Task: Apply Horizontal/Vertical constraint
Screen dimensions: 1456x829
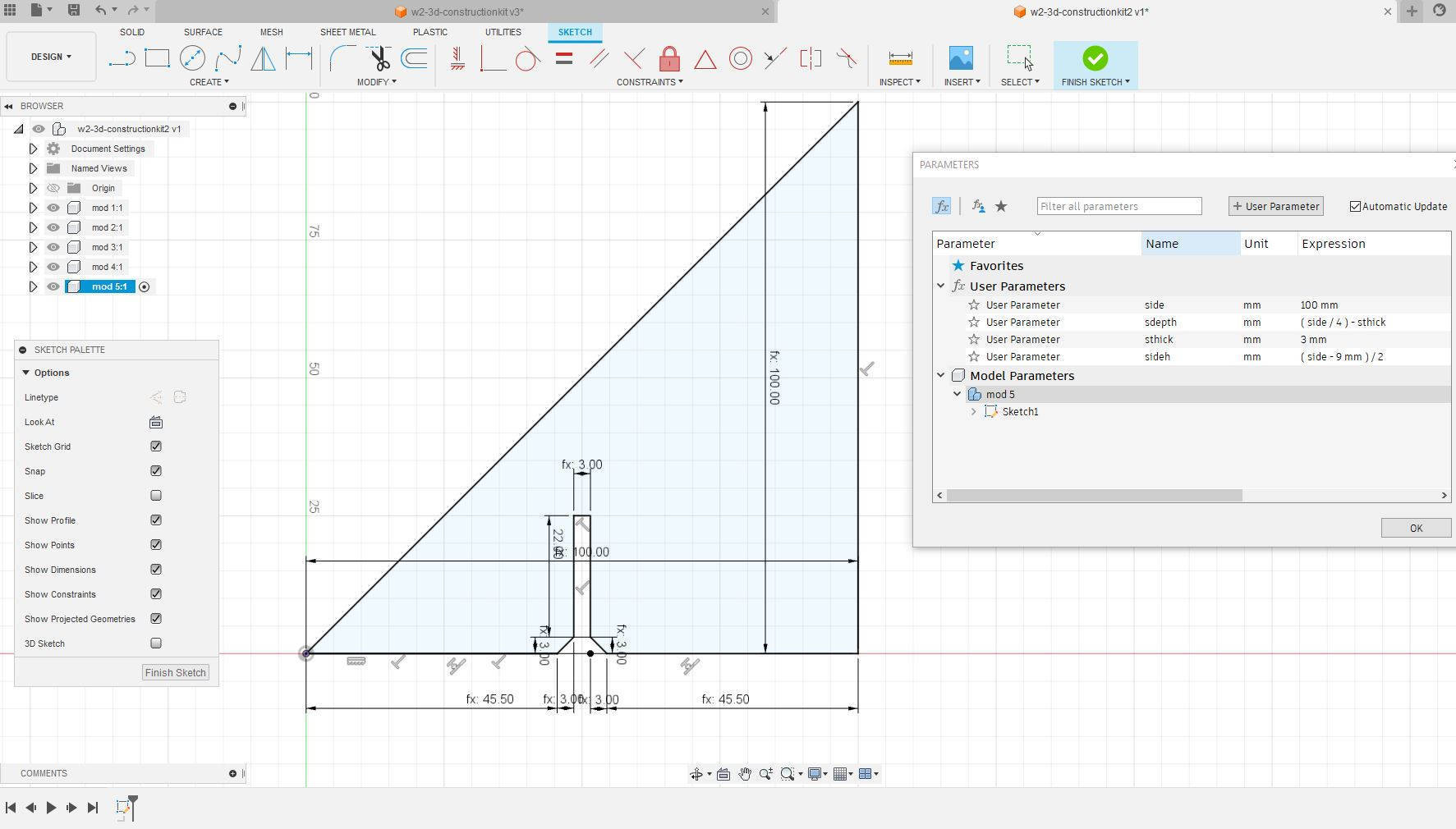Action: (457, 58)
